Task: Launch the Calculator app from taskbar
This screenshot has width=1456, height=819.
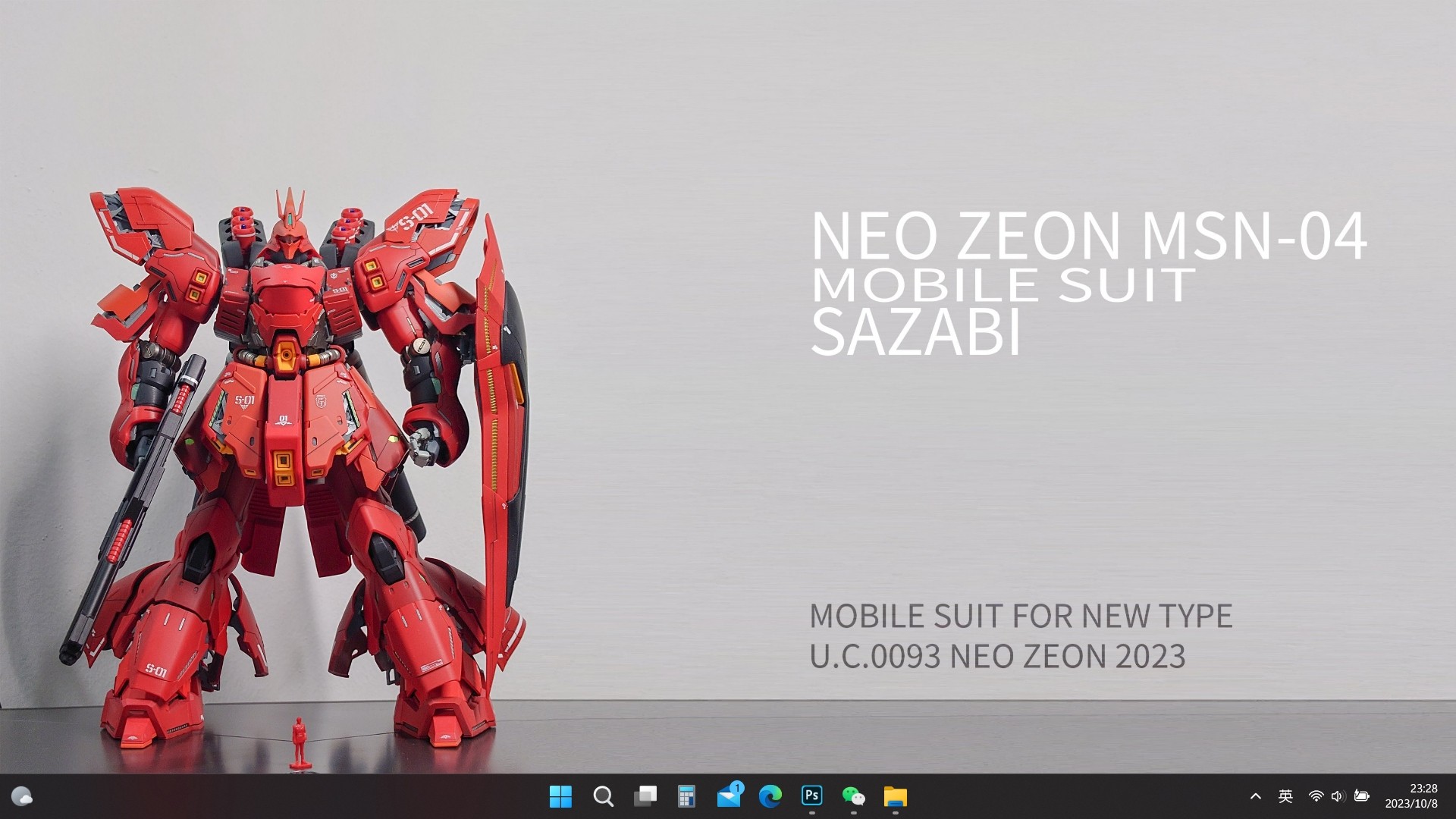Action: 686,796
